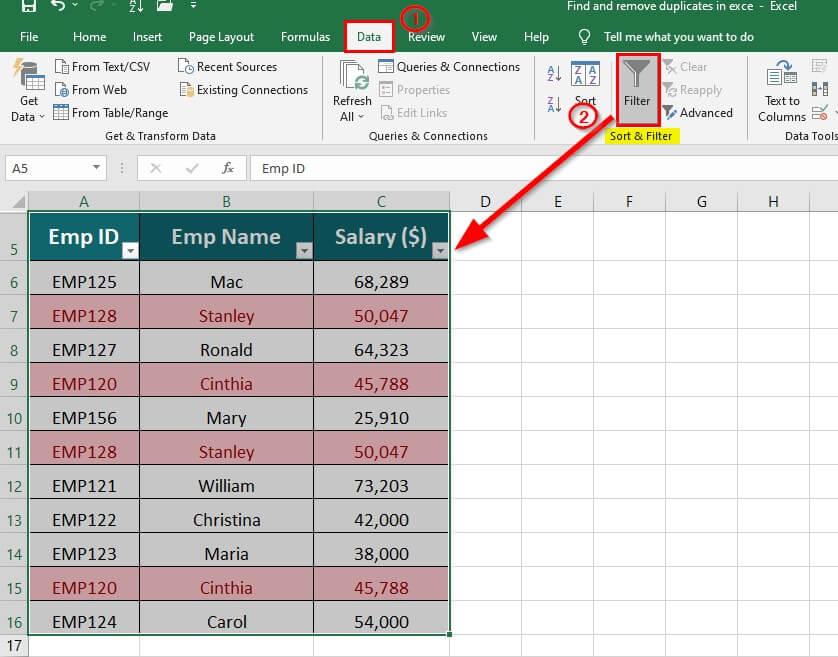Click the Save icon in title bar
Image resolution: width=838 pixels, height=657 pixels.
click(x=28, y=7)
